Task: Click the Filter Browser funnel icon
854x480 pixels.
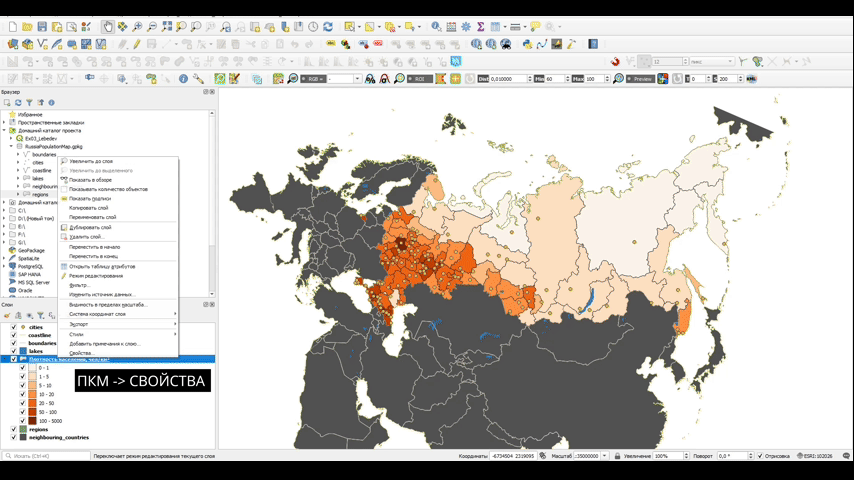Action: pyautogui.click(x=29, y=102)
